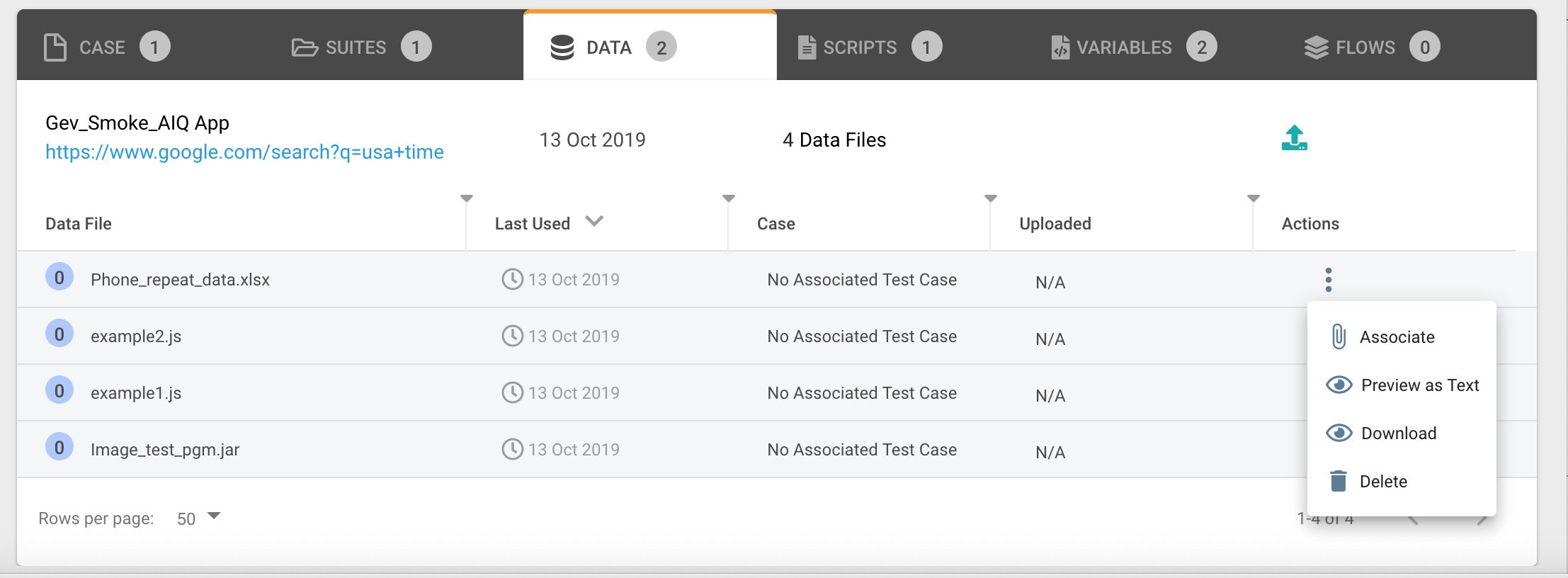
Task: Select Preview as Text in the menu
Action: point(1419,385)
